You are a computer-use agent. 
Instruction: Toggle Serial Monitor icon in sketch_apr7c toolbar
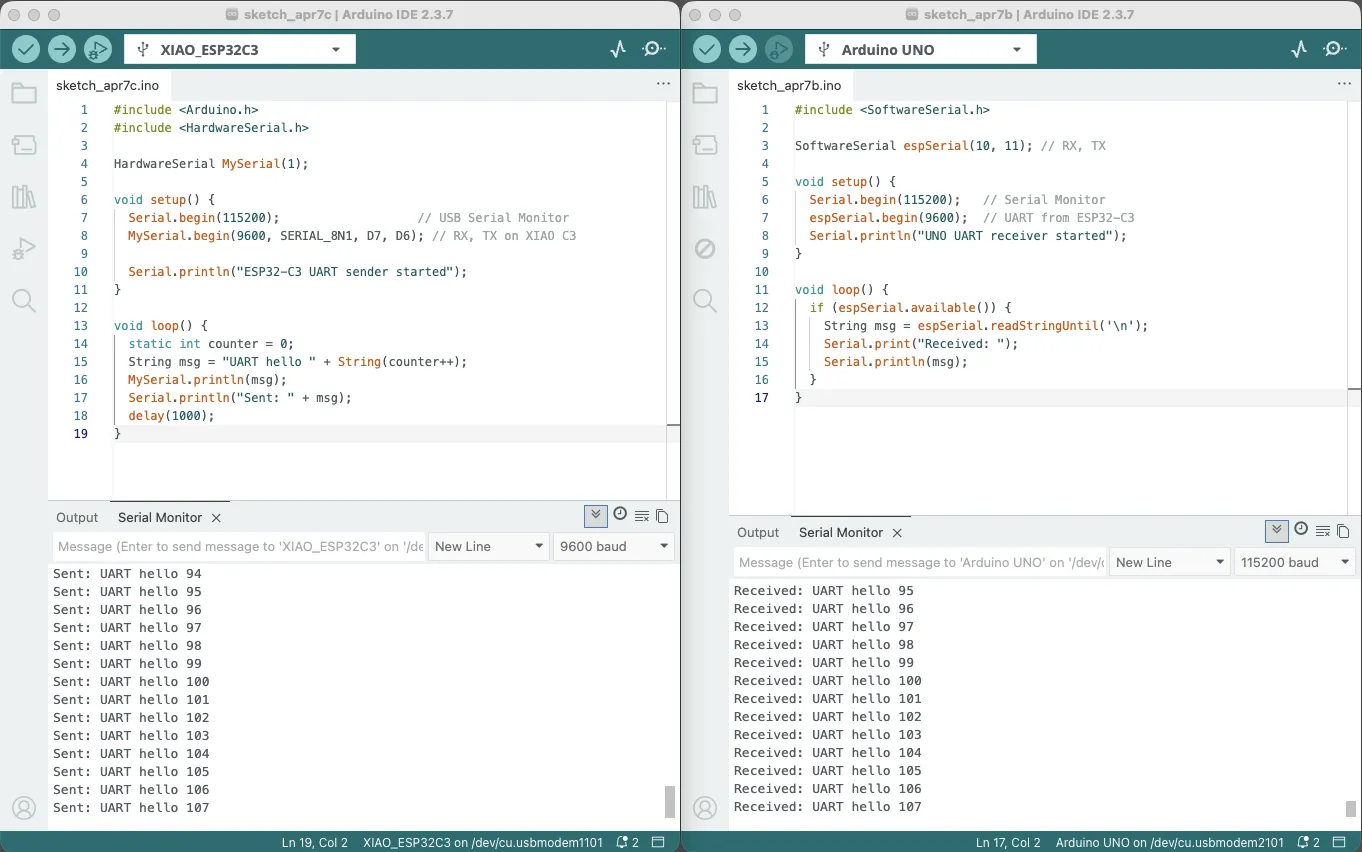[654, 49]
